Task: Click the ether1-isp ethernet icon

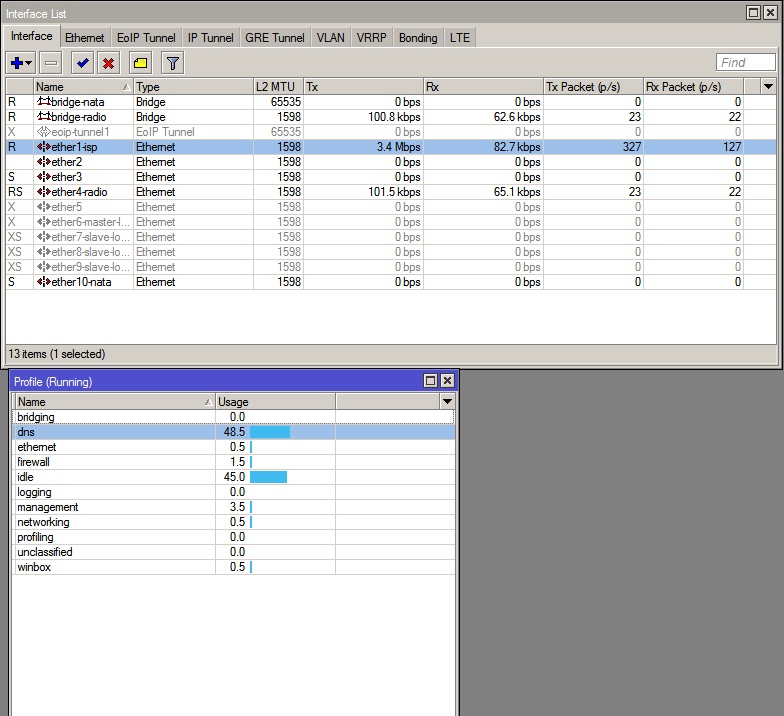Action: click(44, 147)
